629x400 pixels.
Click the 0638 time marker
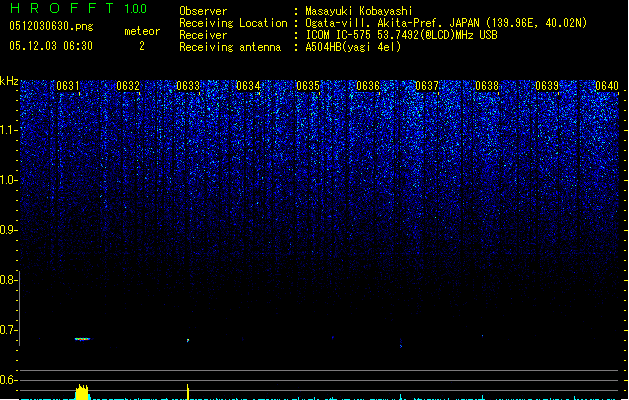click(x=487, y=86)
